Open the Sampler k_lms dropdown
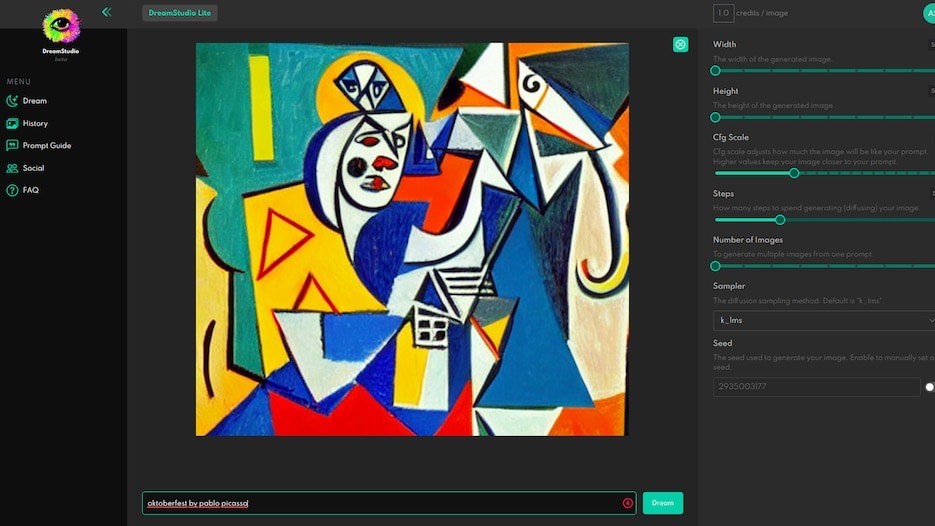The image size is (935, 526). coord(823,320)
